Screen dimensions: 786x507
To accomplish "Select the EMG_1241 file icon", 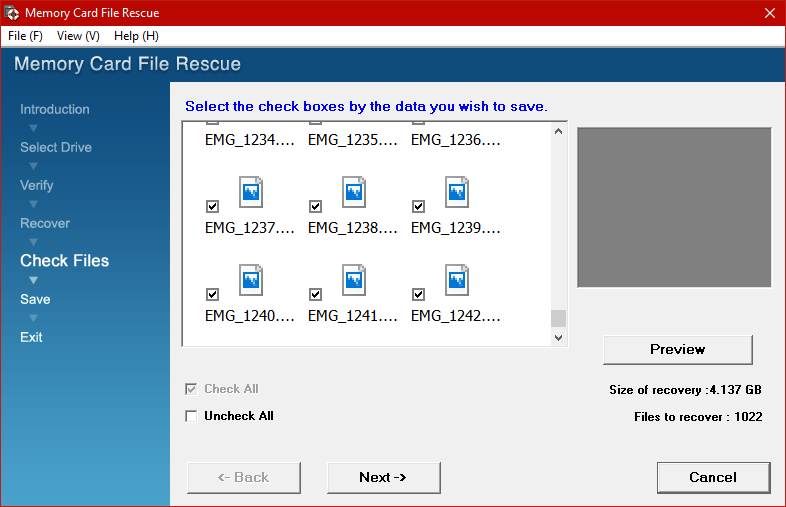I will pyautogui.click(x=354, y=280).
